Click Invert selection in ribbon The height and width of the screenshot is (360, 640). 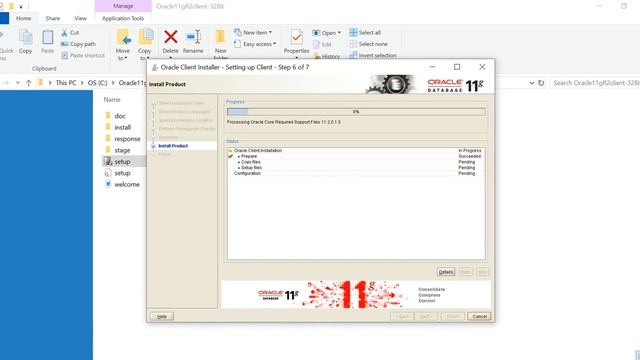coord(373,55)
